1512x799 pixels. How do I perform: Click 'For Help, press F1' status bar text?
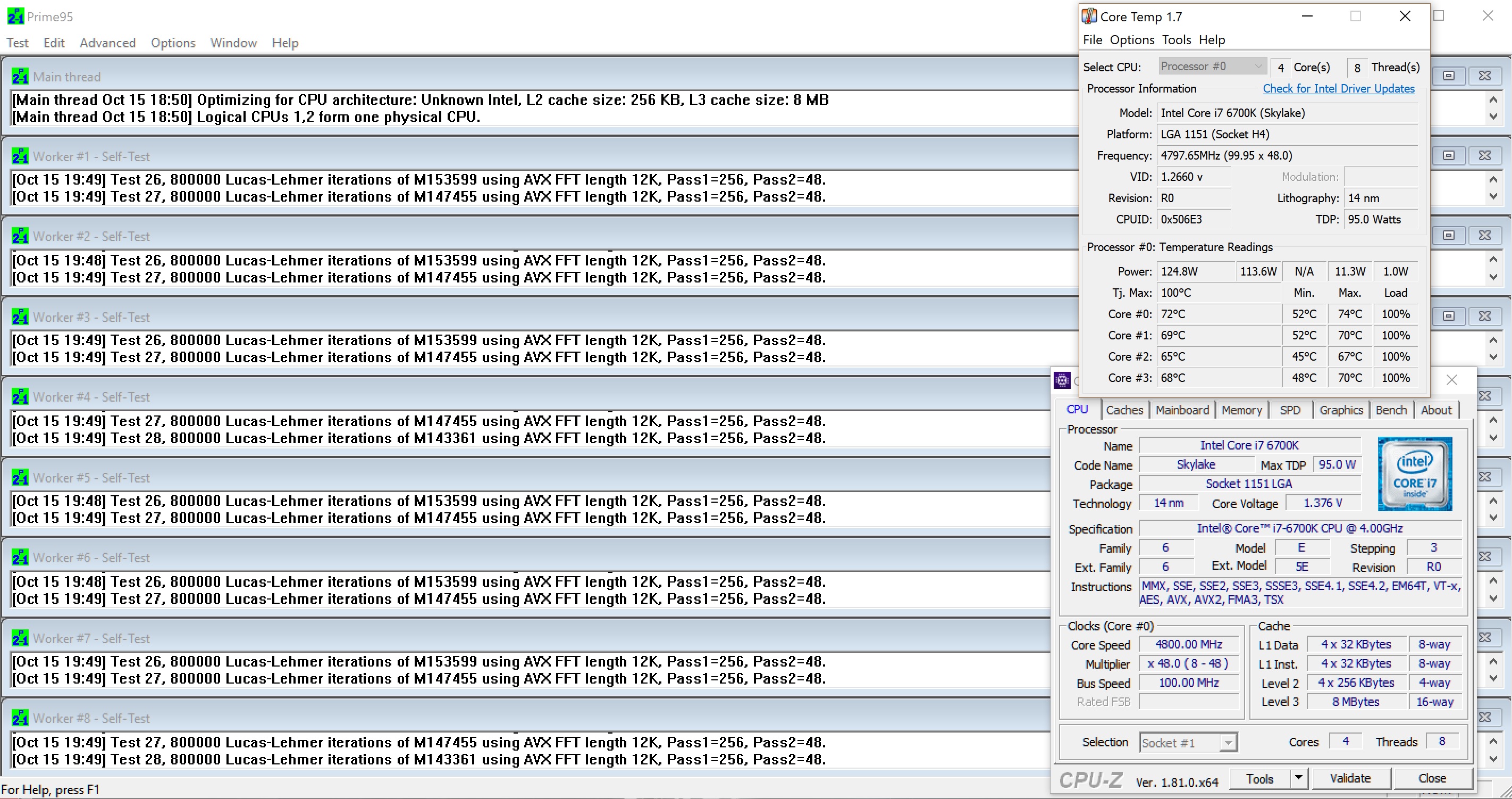[51, 789]
